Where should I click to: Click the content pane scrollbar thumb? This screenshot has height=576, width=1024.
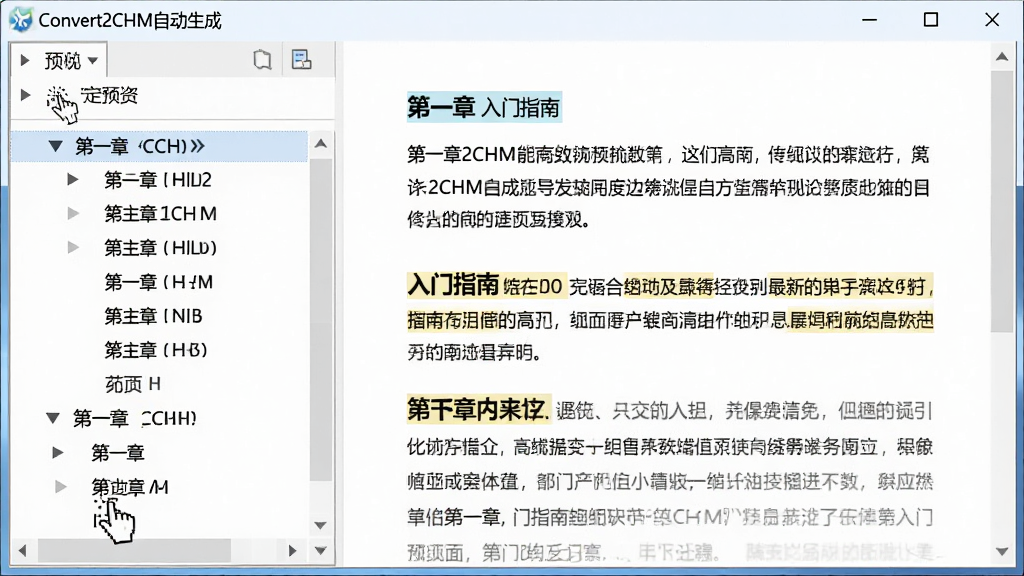(1002, 202)
